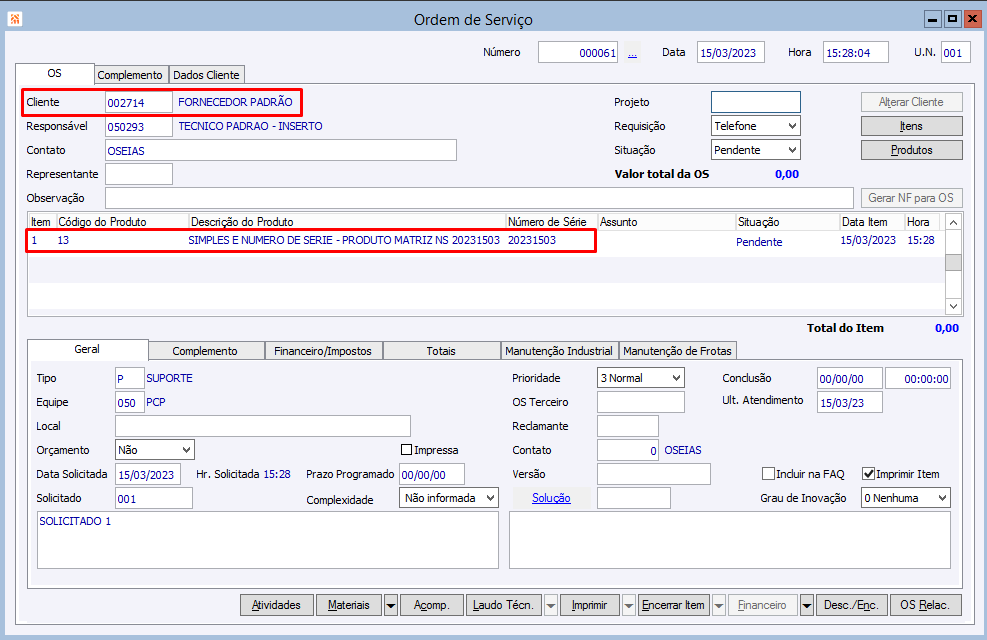Open the lower Complemento tab beside Geral
This screenshot has height=640, width=987.
pyautogui.click(x=205, y=351)
